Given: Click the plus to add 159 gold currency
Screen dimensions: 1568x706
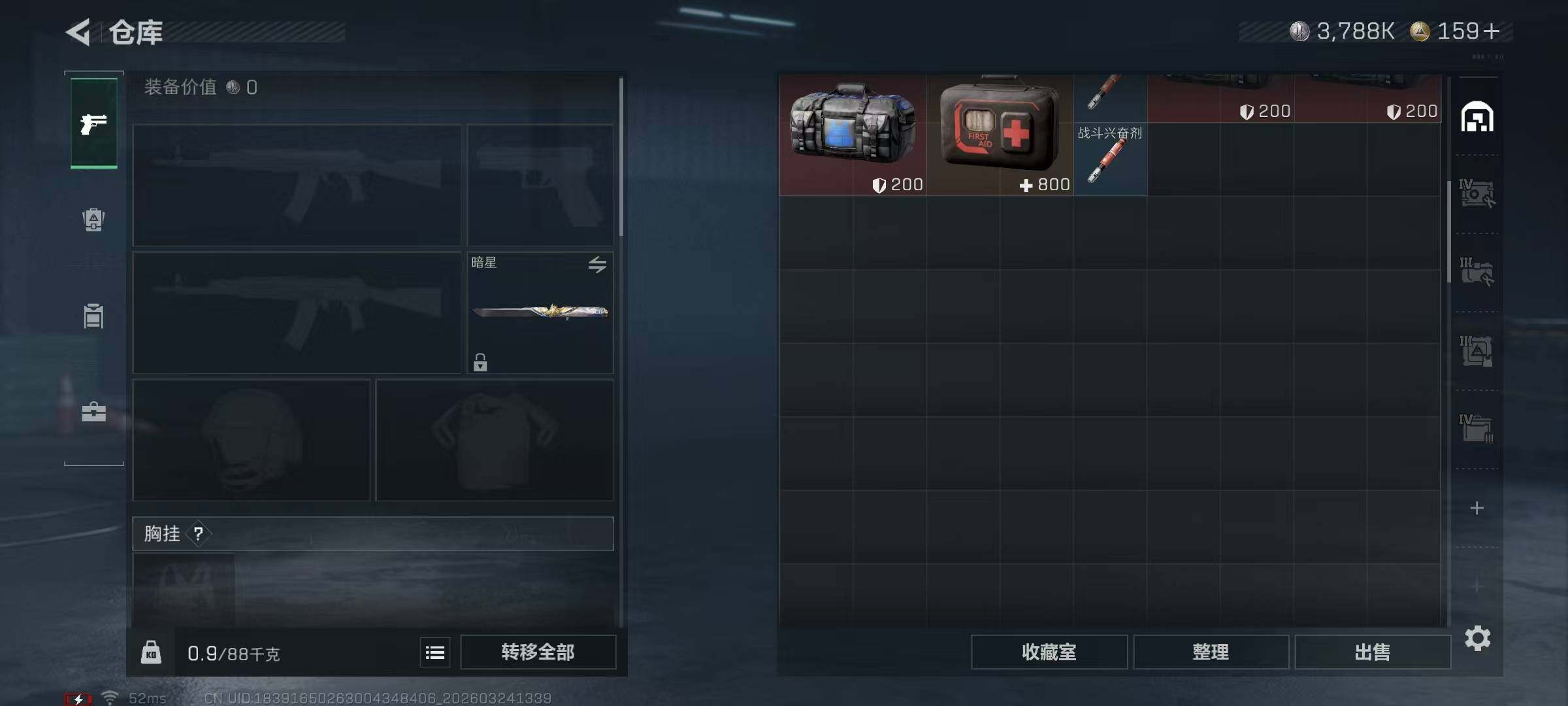Looking at the screenshot, I should [1492, 31].
